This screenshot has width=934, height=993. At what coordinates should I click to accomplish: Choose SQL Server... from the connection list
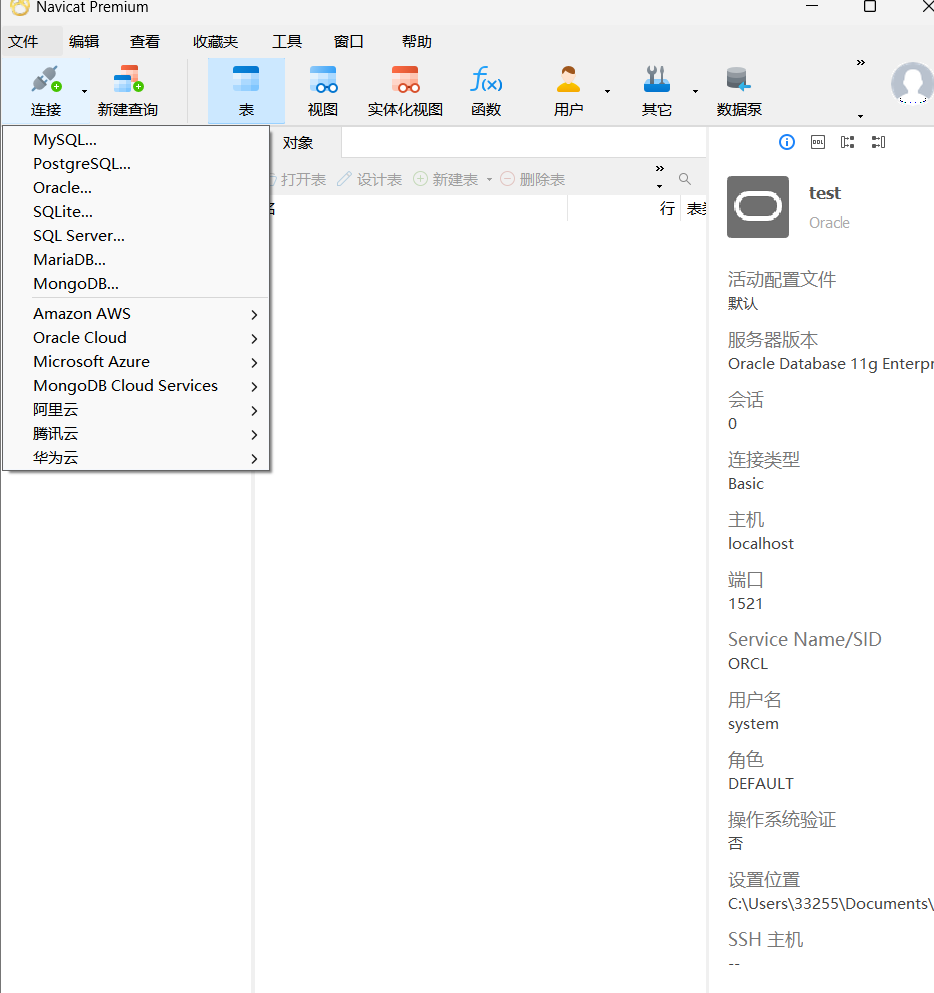(x=136, y=236)
